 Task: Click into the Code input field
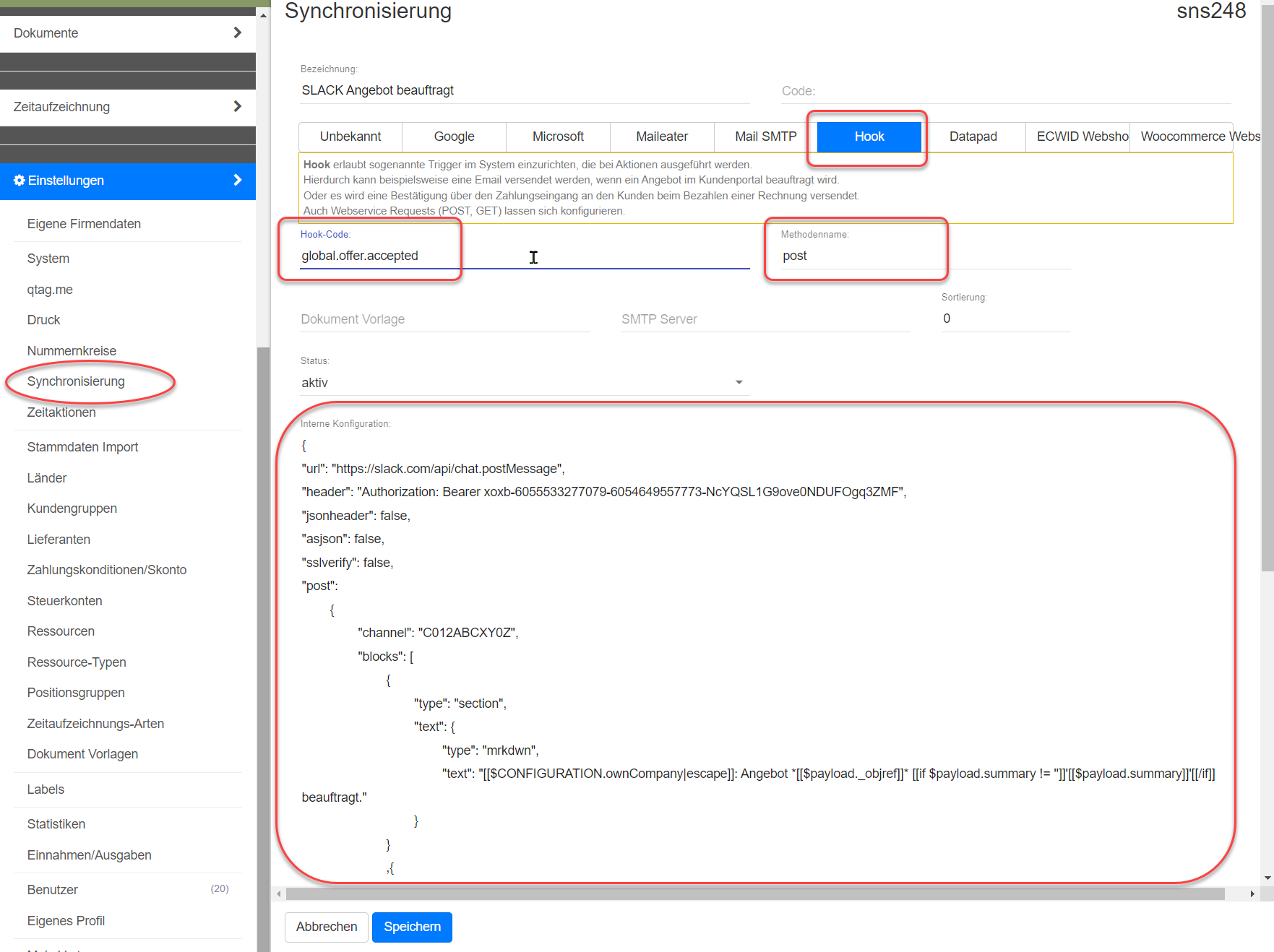[x=1006, y=91]
